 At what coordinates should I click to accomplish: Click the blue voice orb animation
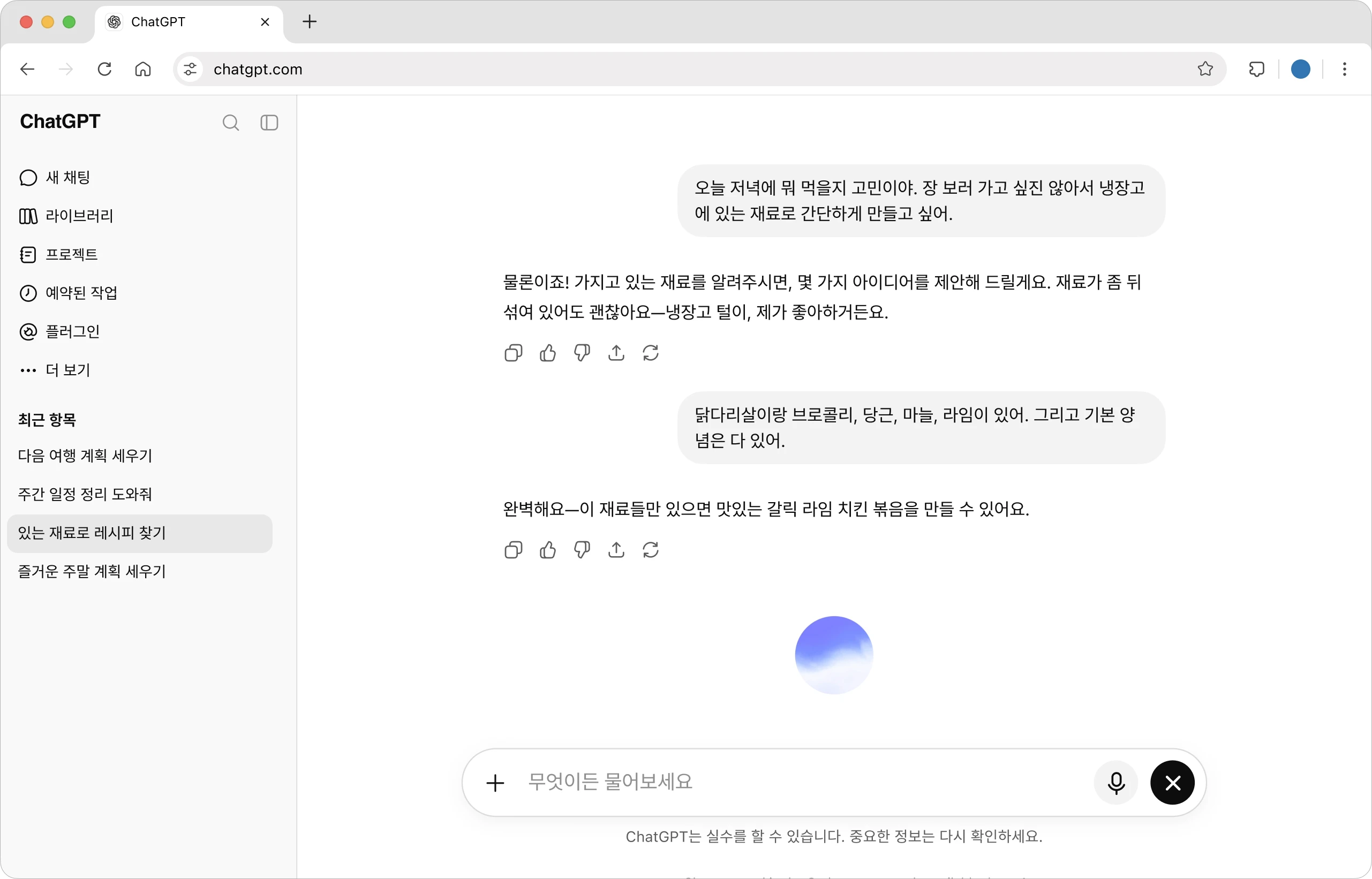834,655
